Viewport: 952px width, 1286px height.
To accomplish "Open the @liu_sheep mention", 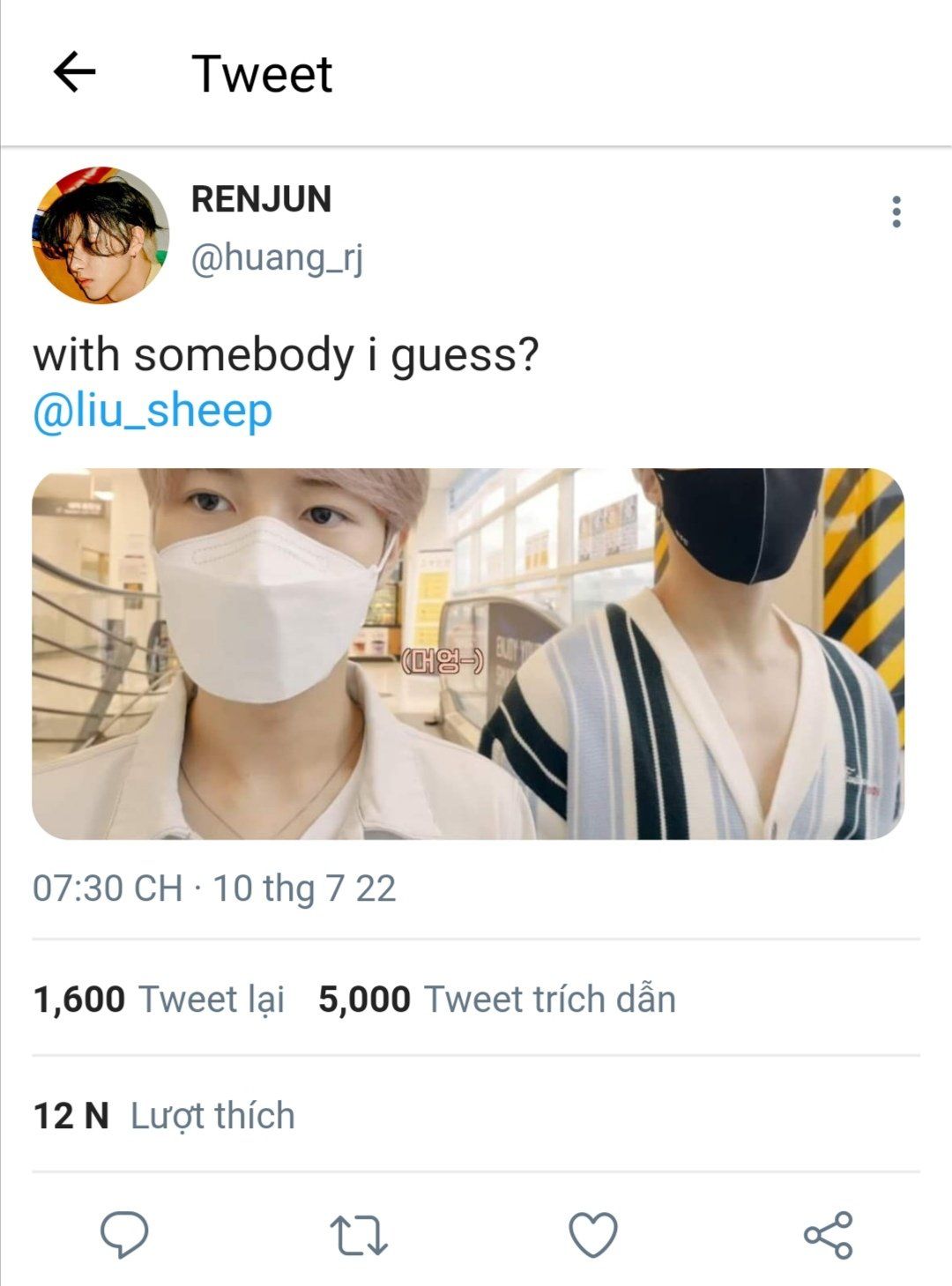I will [152, 411].
